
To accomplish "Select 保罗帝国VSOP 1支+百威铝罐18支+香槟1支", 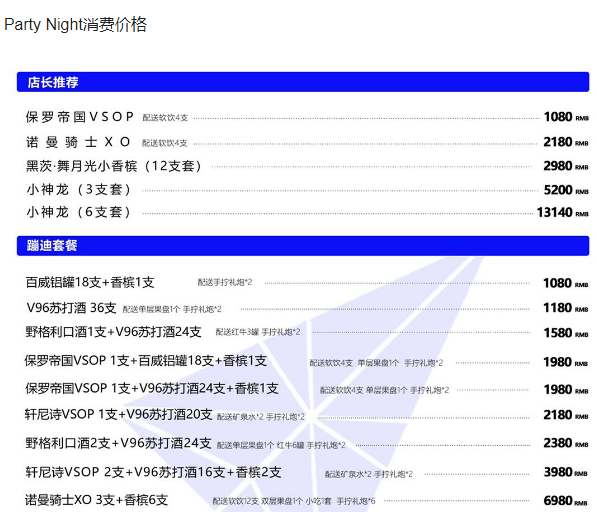I will 146,360.
